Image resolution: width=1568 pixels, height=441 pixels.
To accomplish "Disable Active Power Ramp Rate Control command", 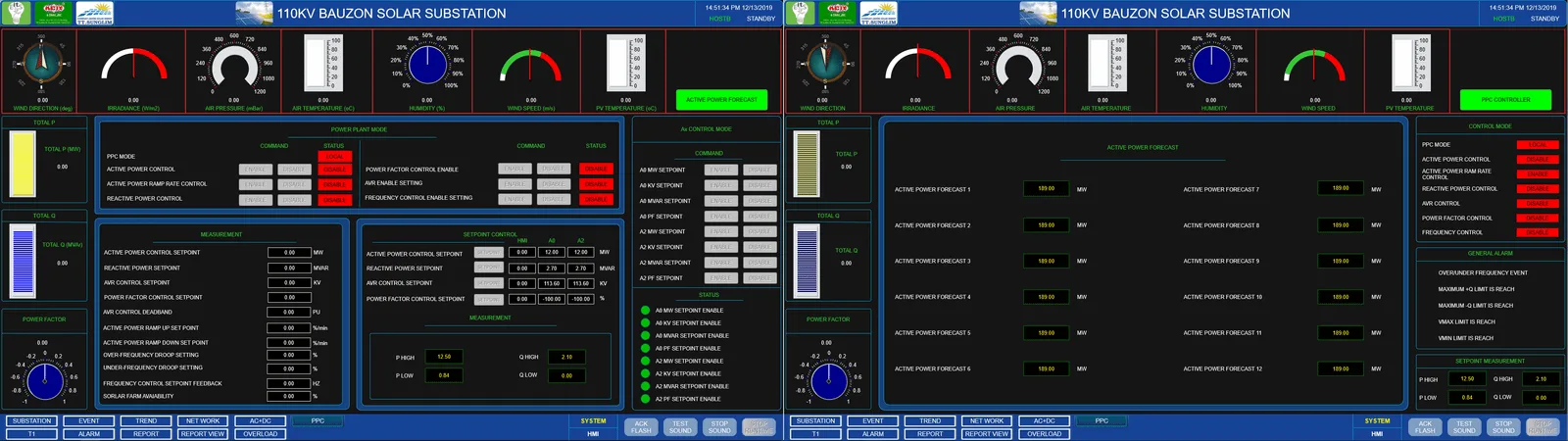I will click(294, 184).
